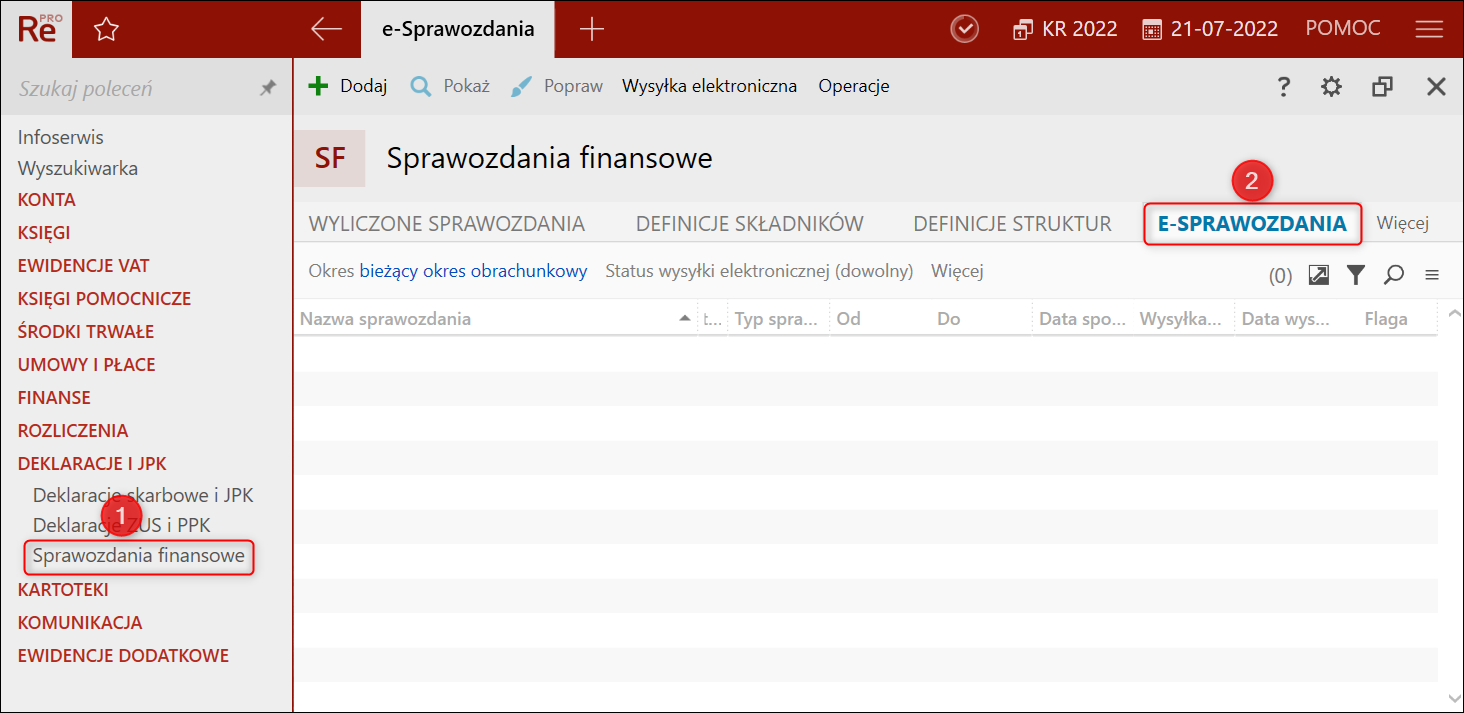Expand the FINANSE section

pos(54,398)
